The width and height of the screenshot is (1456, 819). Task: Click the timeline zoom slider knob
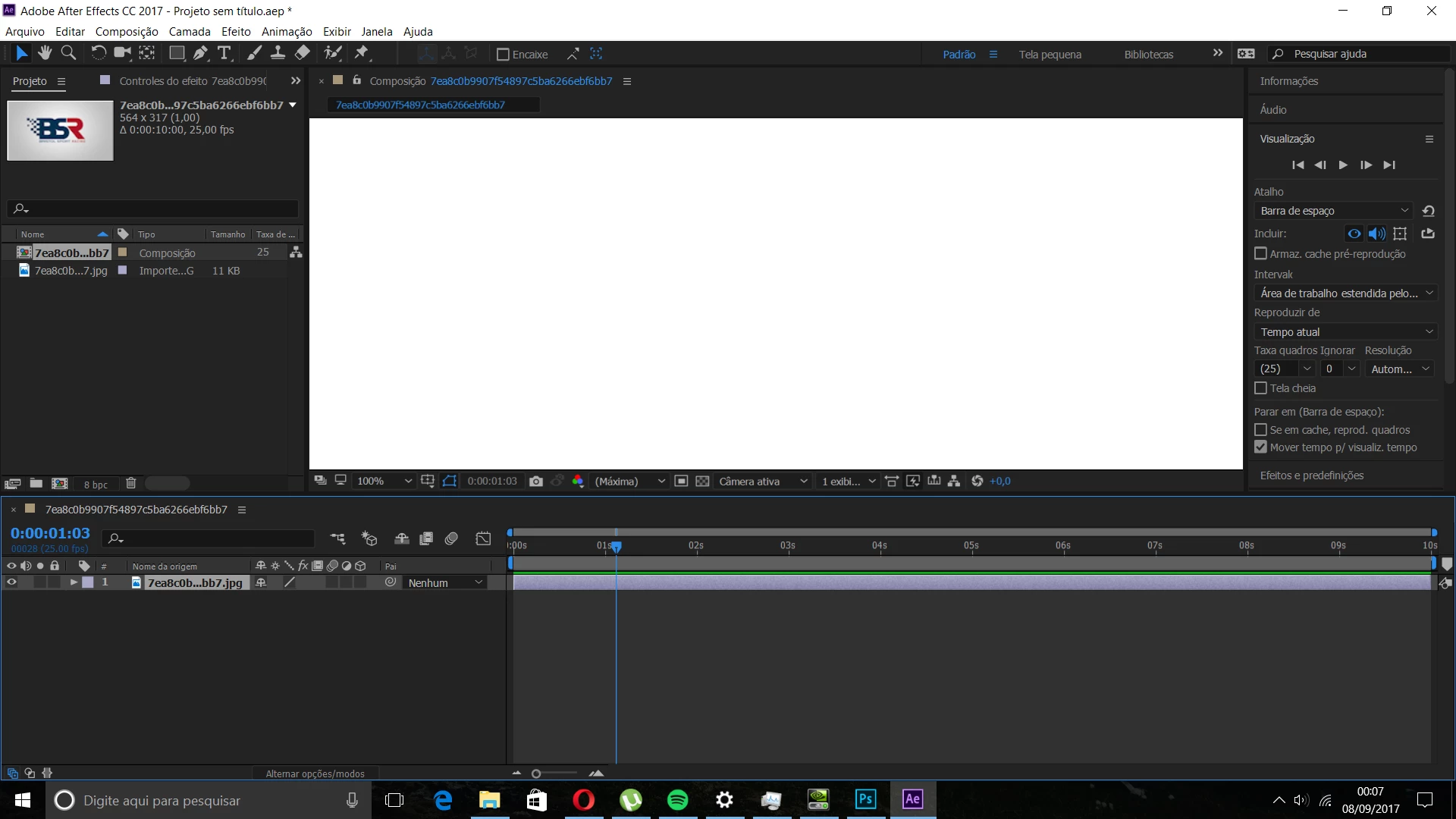click(x=536, y=773)
